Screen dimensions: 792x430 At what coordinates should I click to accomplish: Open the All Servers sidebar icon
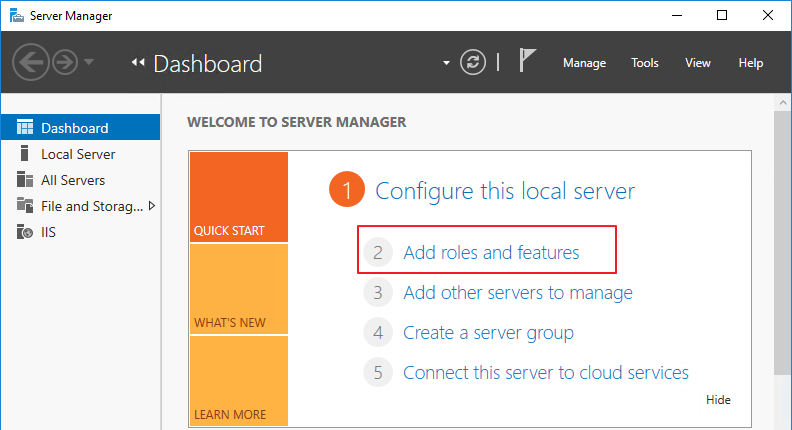tap(25, 180)
